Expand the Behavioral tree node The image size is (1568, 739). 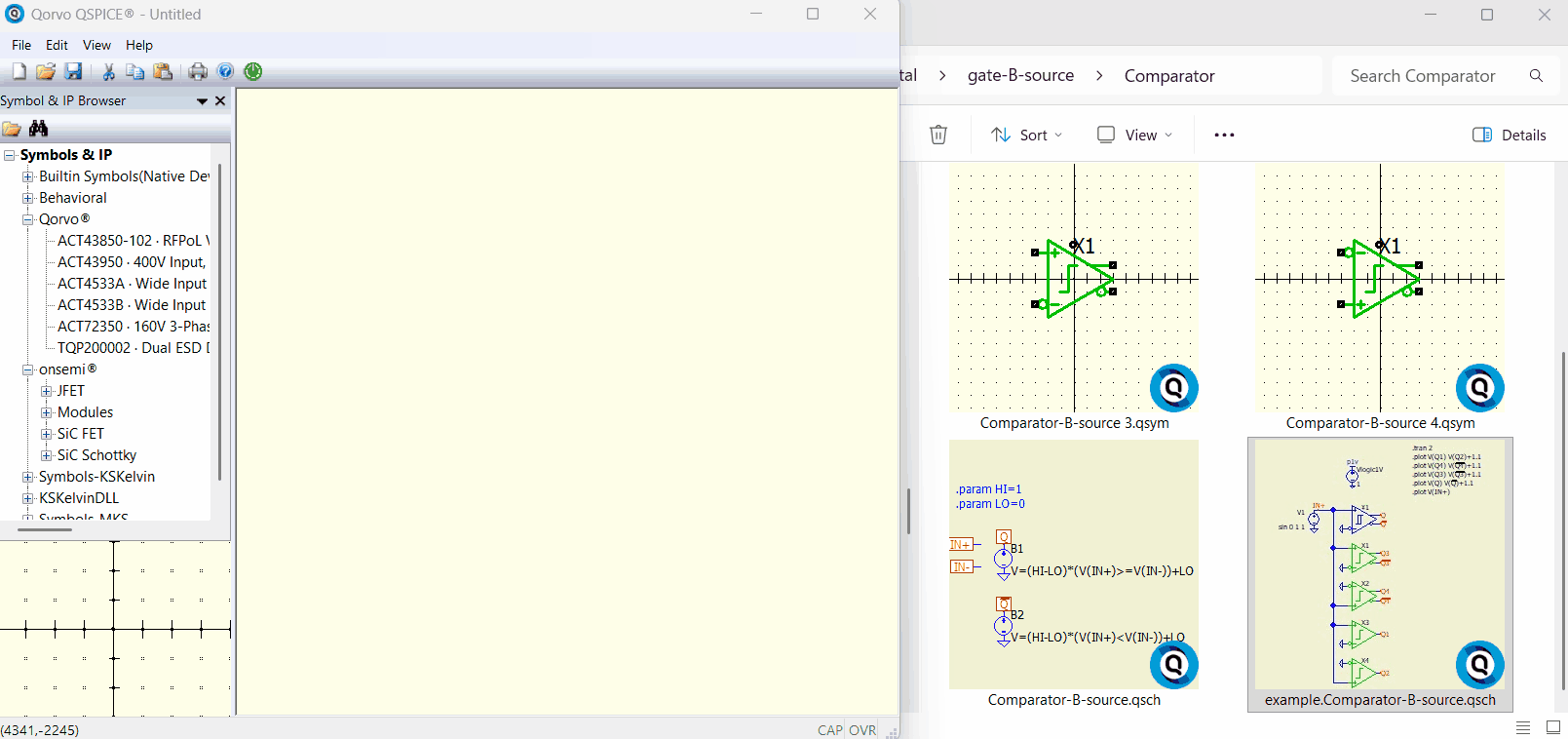(x=28, y=198)
